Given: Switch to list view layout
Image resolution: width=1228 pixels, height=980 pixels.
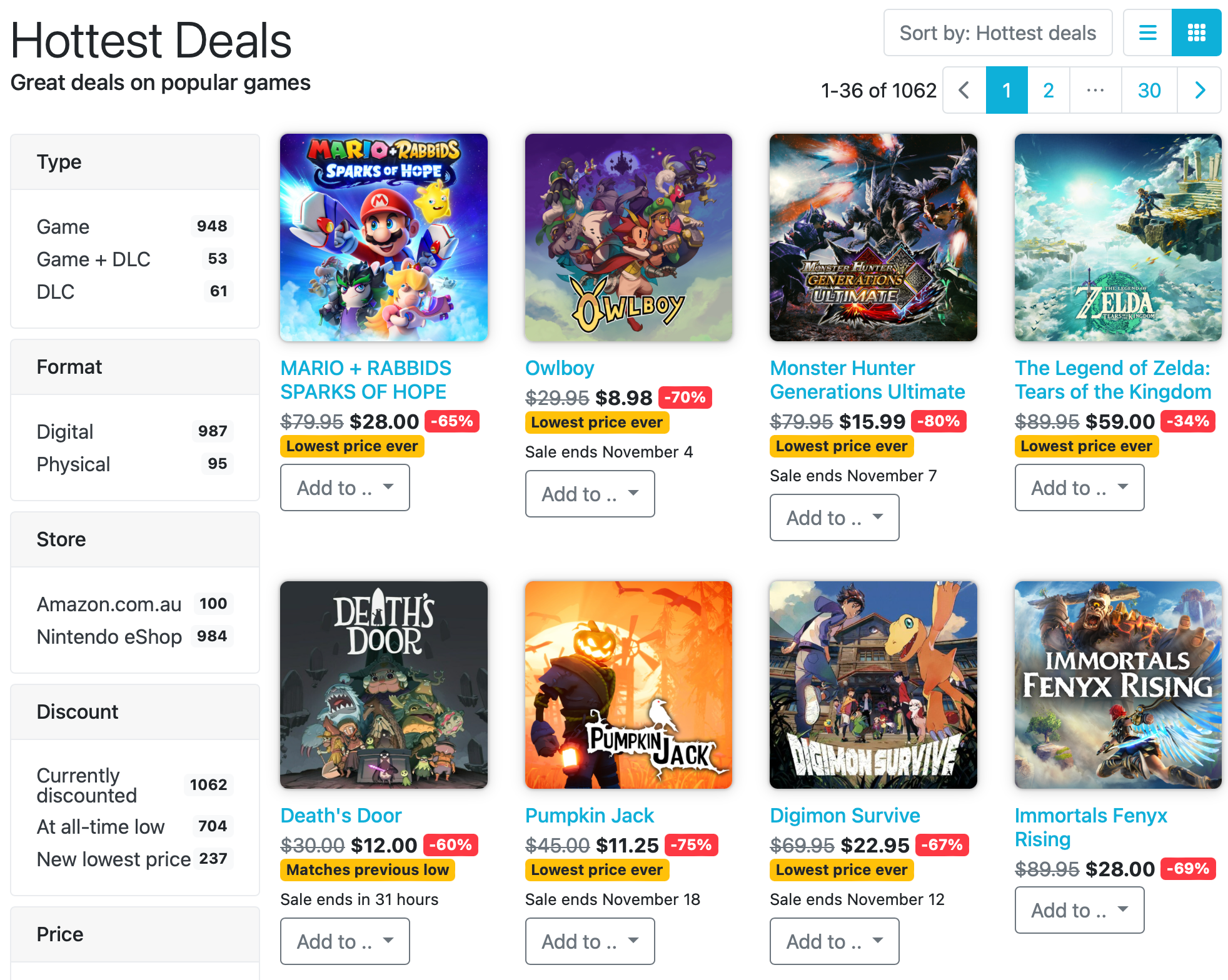Looking at the screenshot, I should [1147, 32].
